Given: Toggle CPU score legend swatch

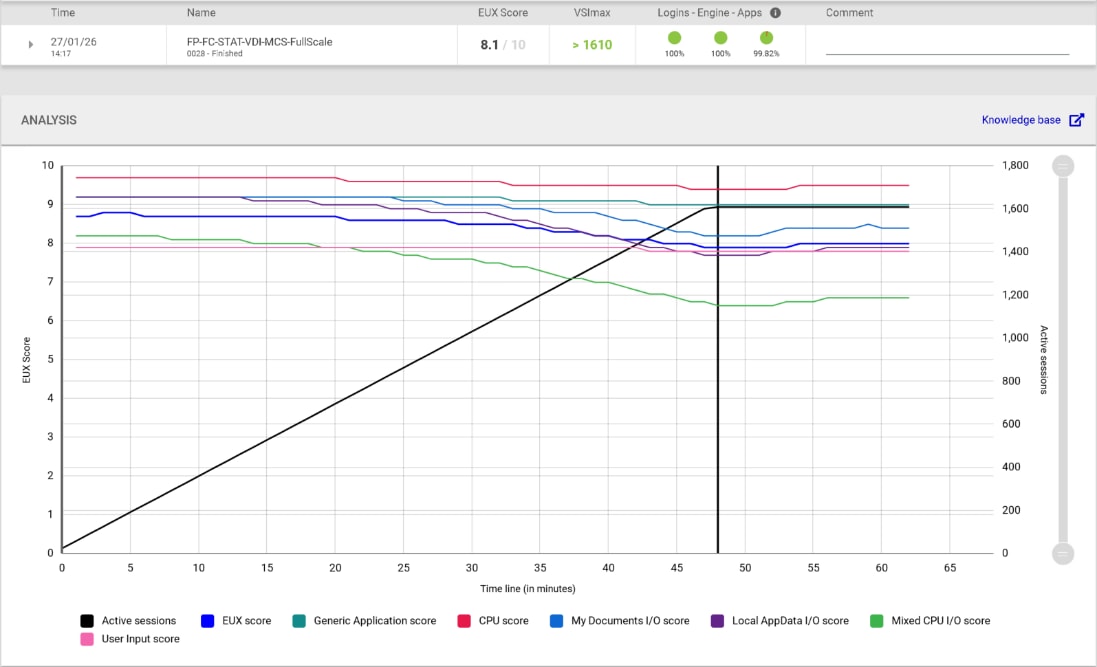Looking at the screenshot, I should [464, 621].
